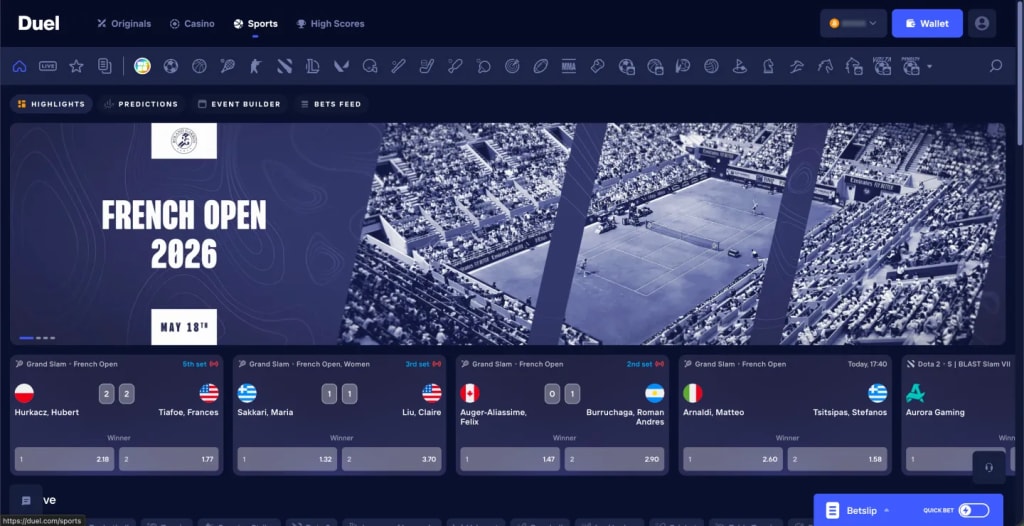
Task: Bet on Sakkari at 1.32
Action: point(287,459)
